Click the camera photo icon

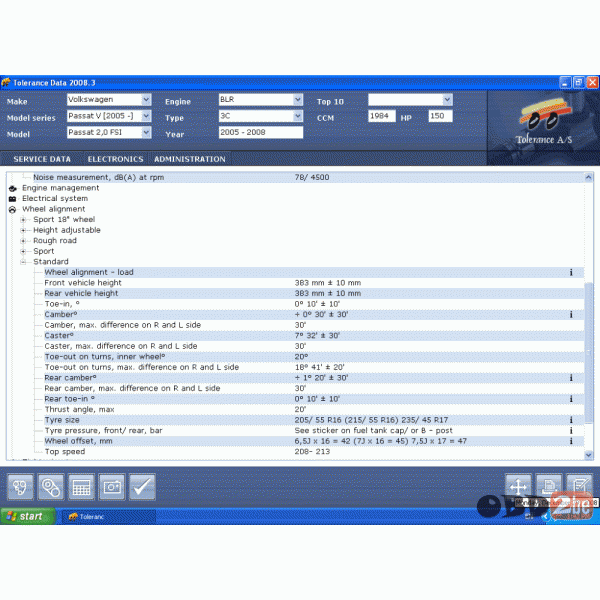tap(112, 487)
